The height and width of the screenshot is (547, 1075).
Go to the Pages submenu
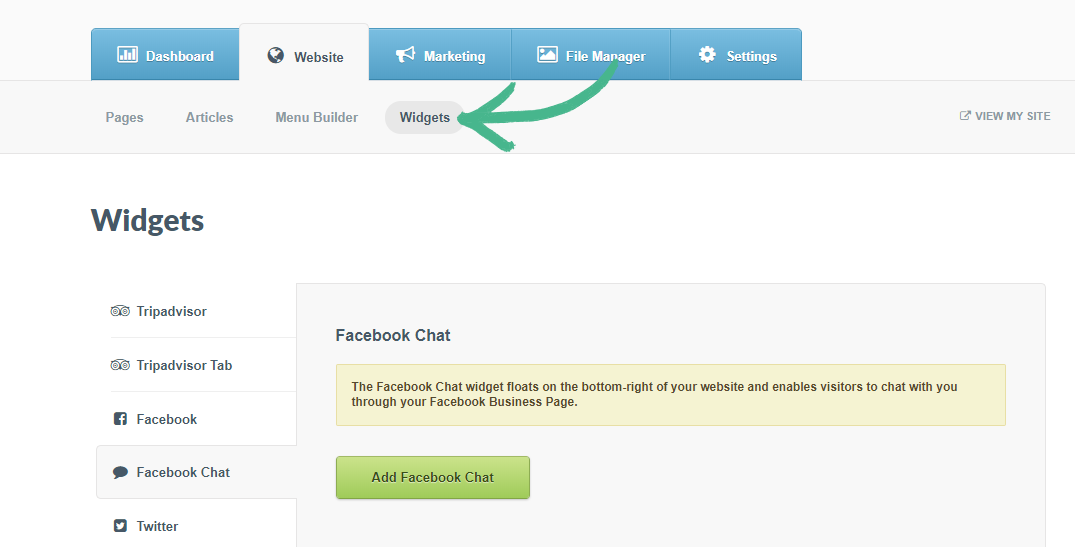click(x=125, y=117)
